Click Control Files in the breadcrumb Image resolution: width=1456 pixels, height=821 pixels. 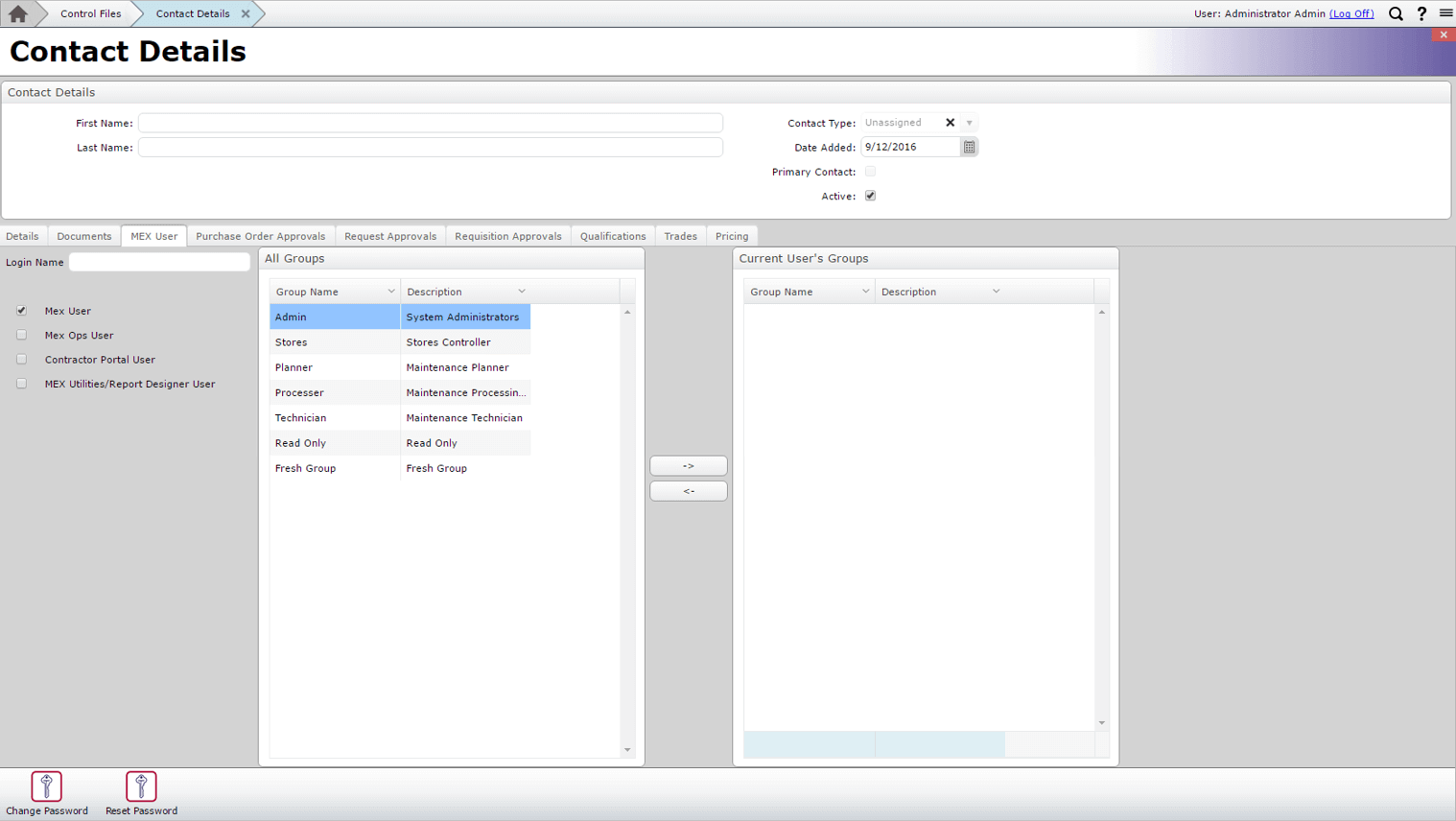point(91,13)
